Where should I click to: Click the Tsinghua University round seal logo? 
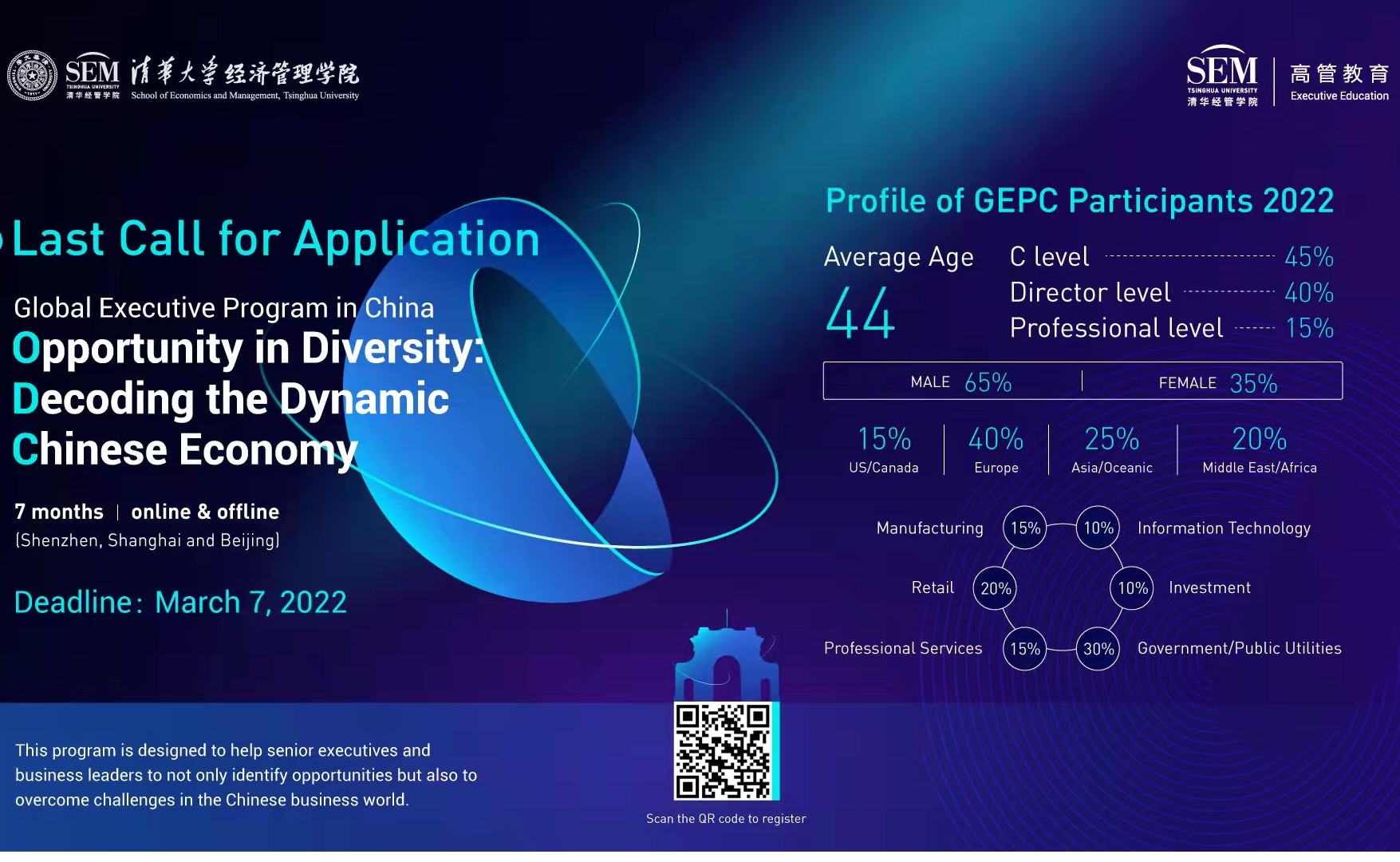pos(32,76)
